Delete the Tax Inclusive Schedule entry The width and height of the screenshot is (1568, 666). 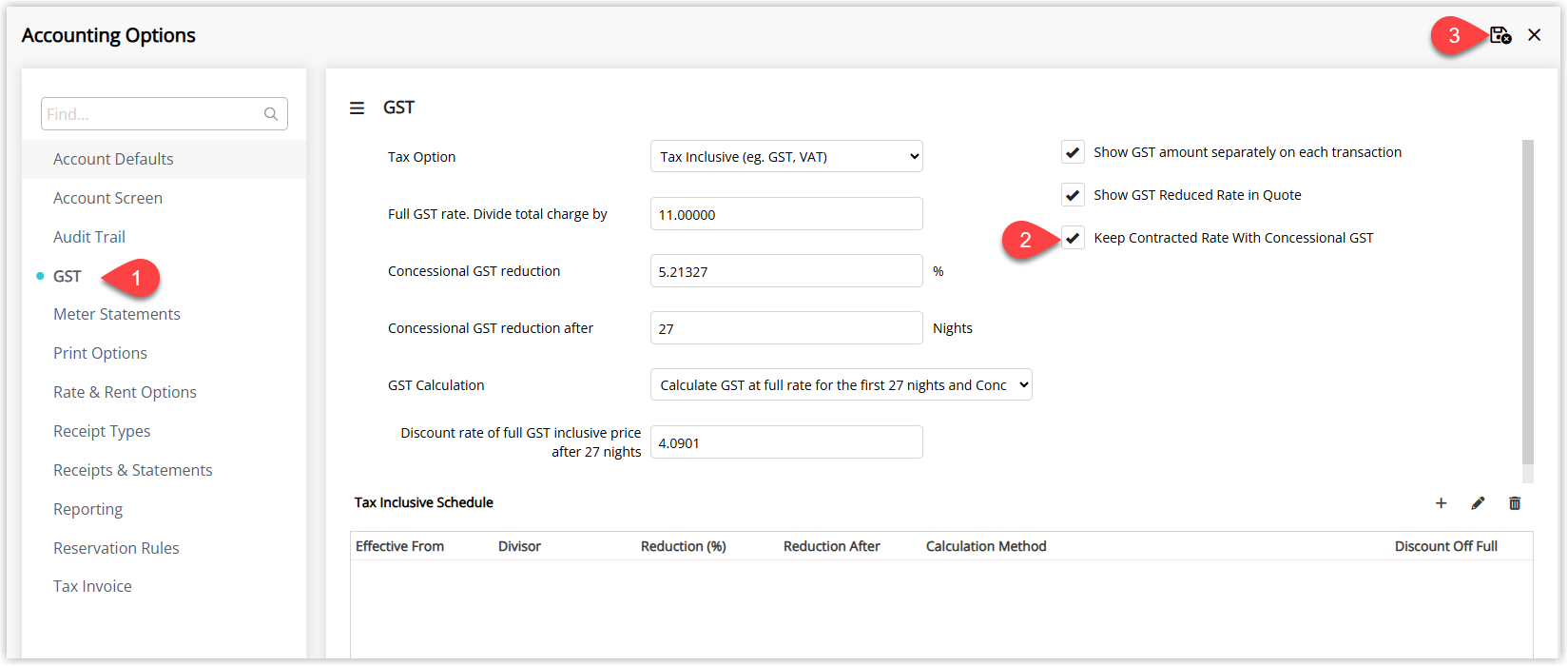[1515, 503]
